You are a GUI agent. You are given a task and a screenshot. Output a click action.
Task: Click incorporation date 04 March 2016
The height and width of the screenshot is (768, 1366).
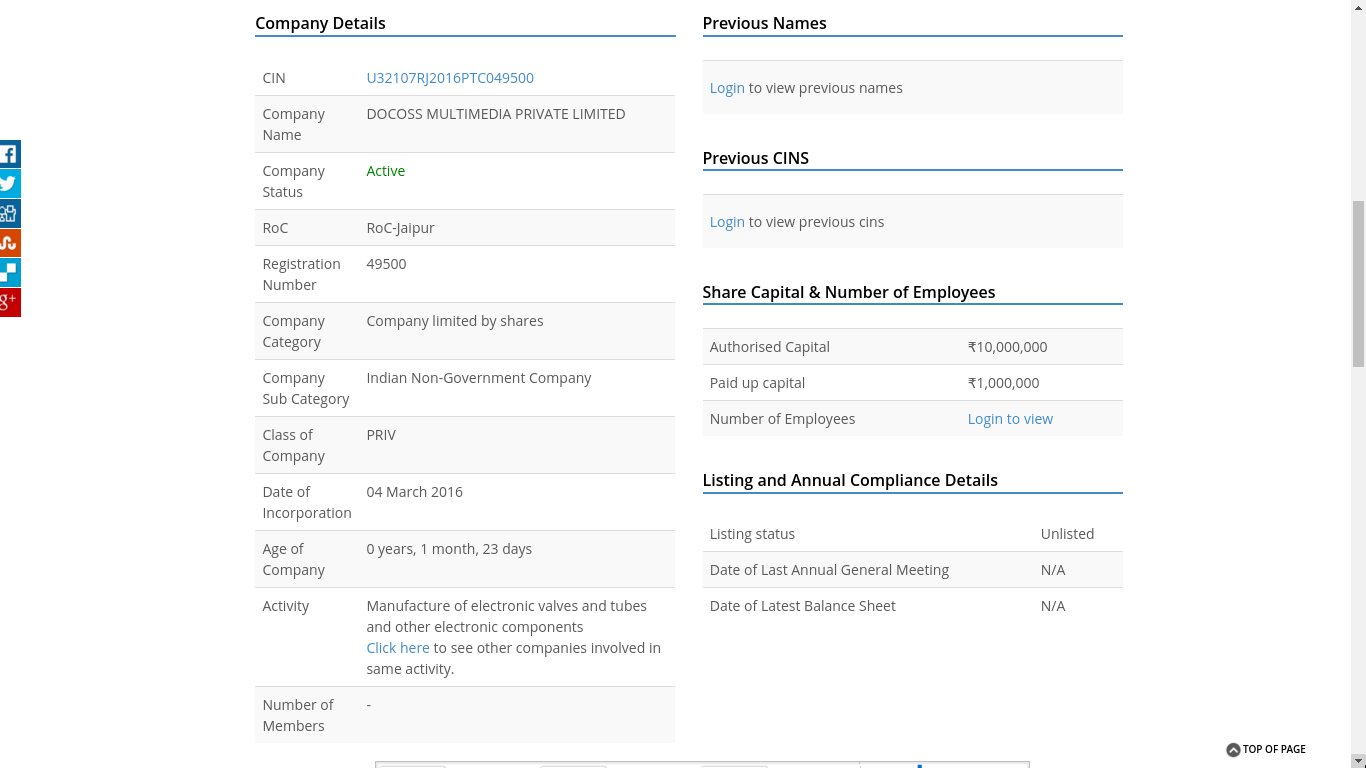[415, 492]
